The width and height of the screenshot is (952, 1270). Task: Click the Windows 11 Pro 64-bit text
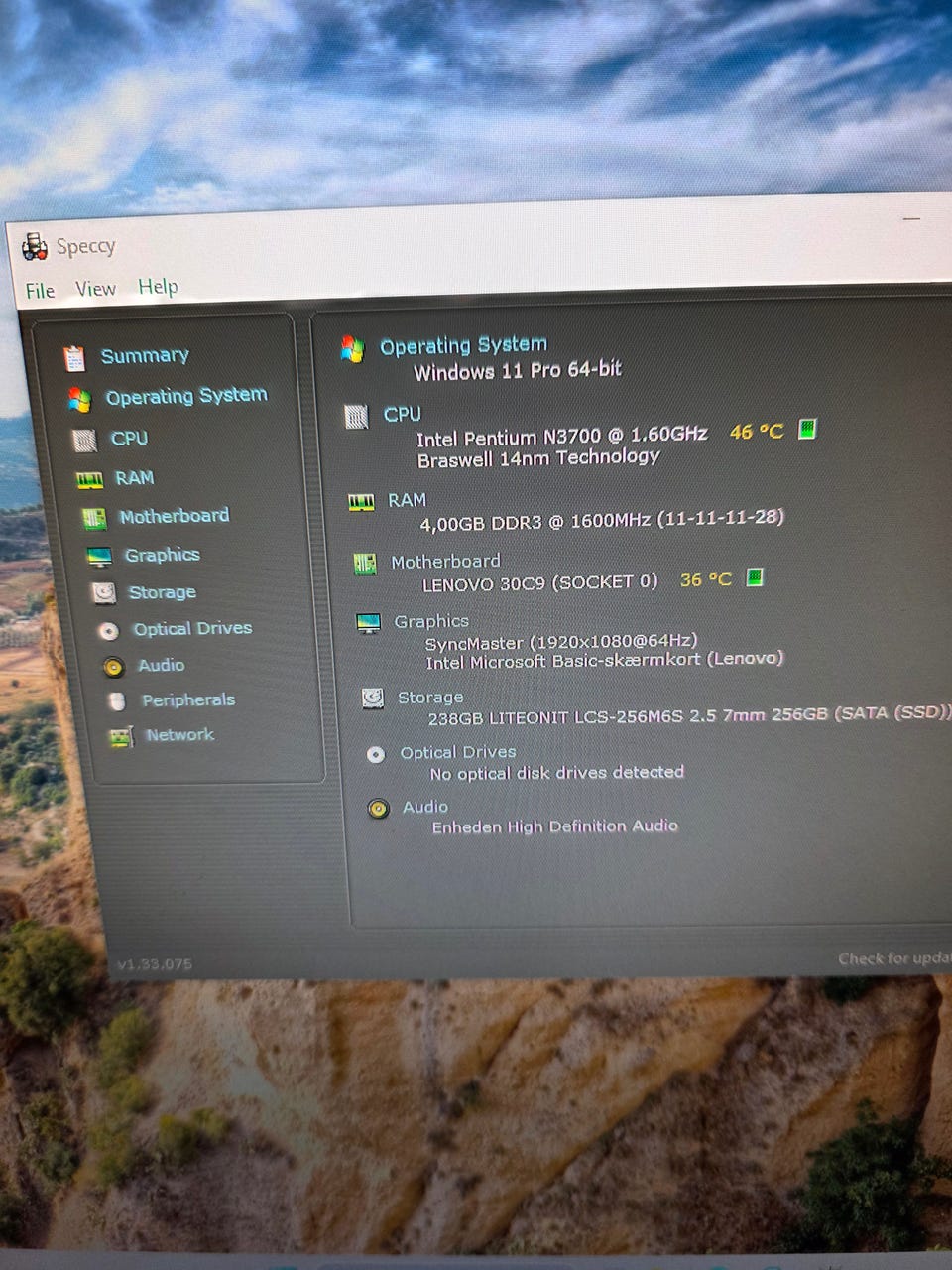point(518,370)
